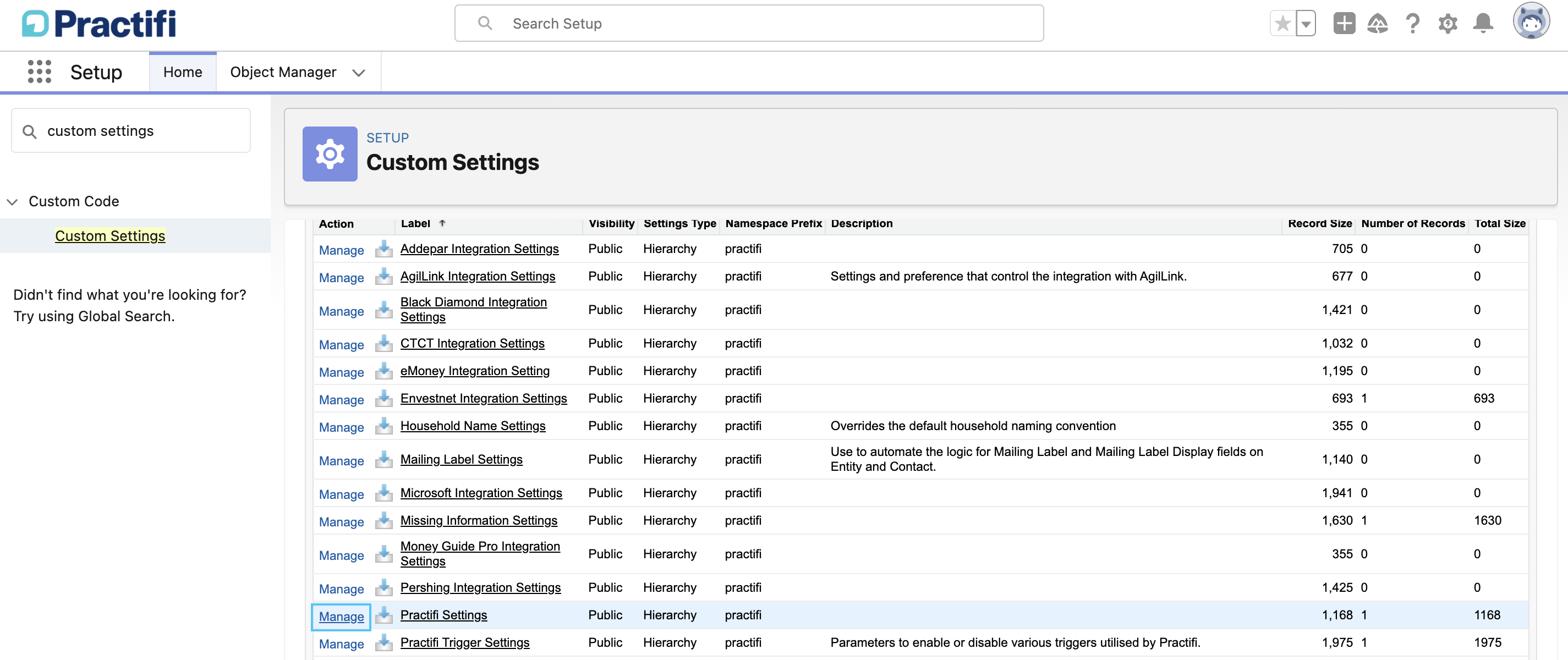The image size is (1568, 660).
Task: Click download icon for eMoney Integration Setting
Action: pyautogui.click(x=383, y=371)
